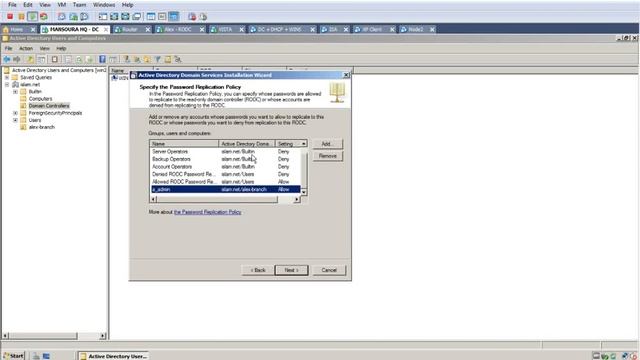This screenshot has width=640, height=360.
Task: Switch to the Alex - RODC tab
Action: click(x=178, y=29)
